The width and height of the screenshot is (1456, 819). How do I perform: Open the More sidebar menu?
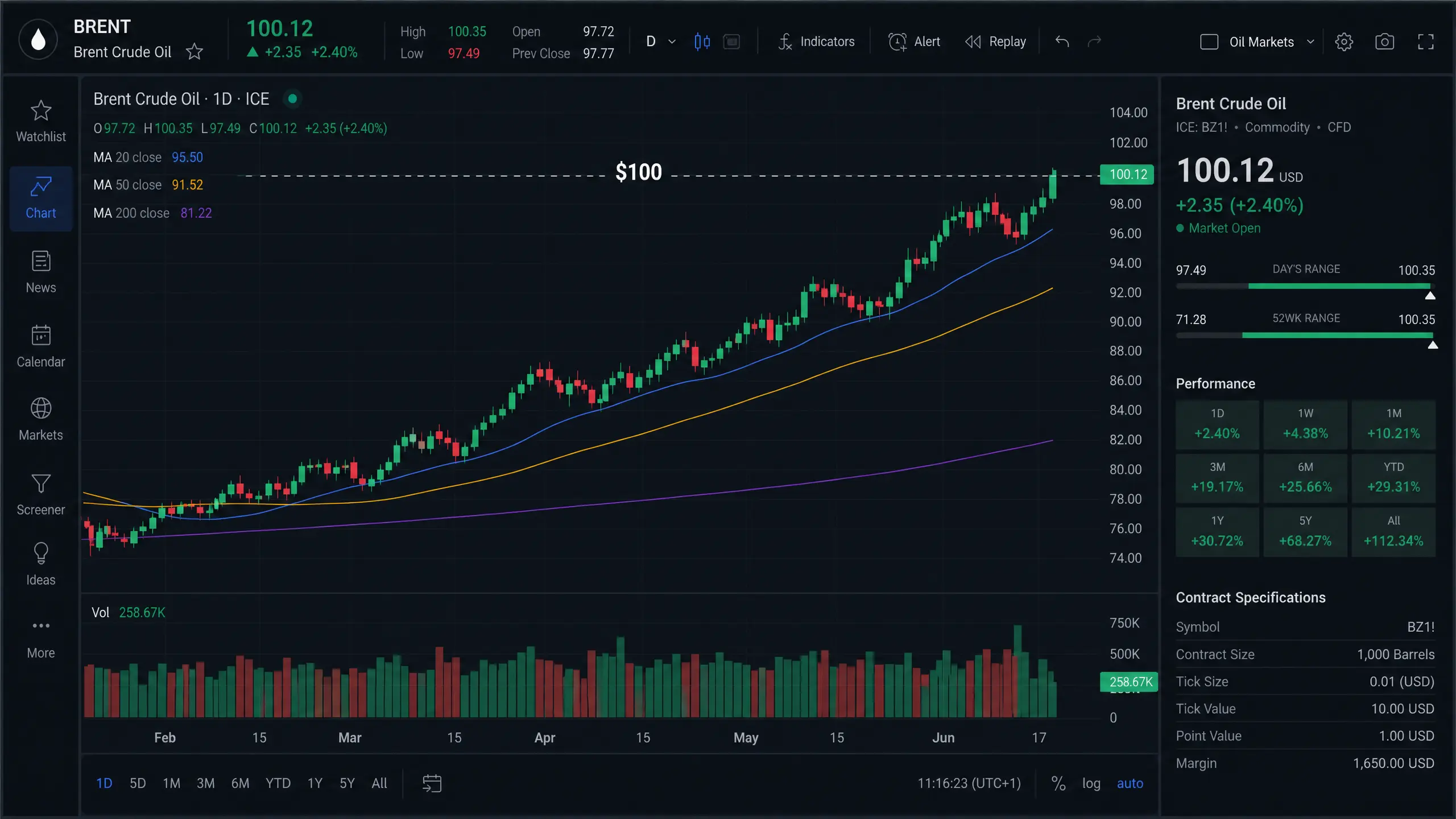(41, 638)
